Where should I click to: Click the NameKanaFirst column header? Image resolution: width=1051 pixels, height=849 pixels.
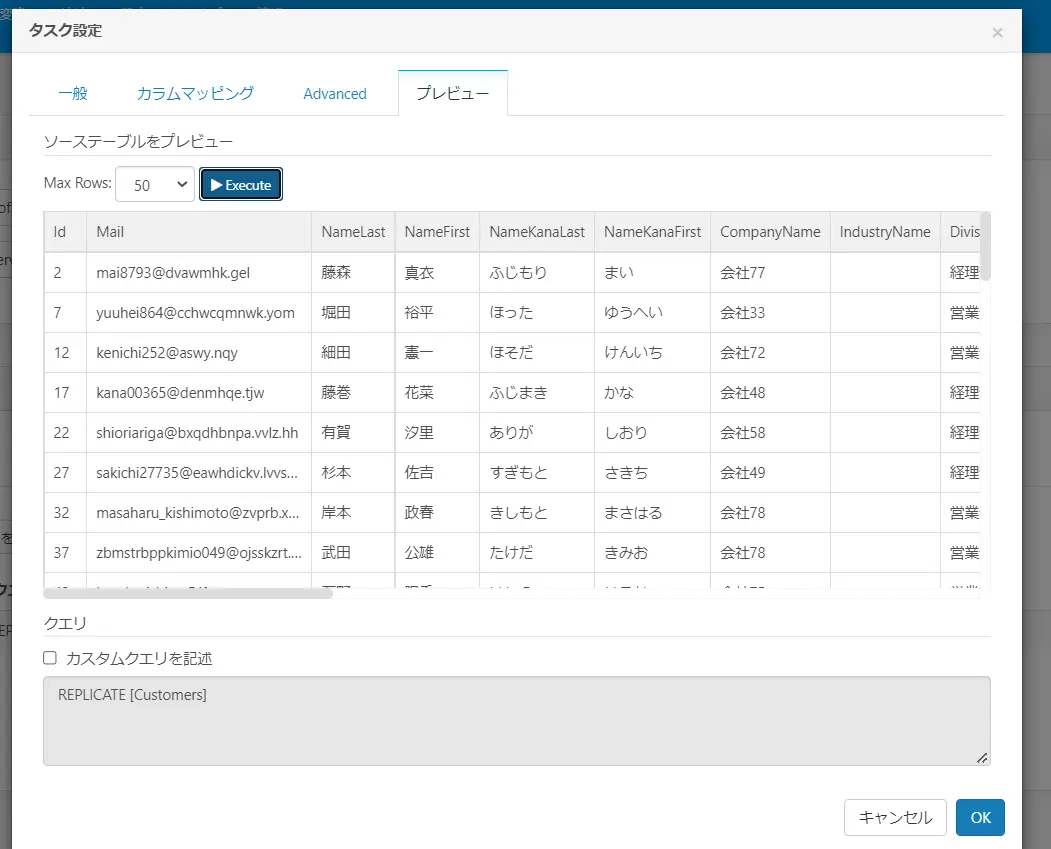[x=652, y=232]
